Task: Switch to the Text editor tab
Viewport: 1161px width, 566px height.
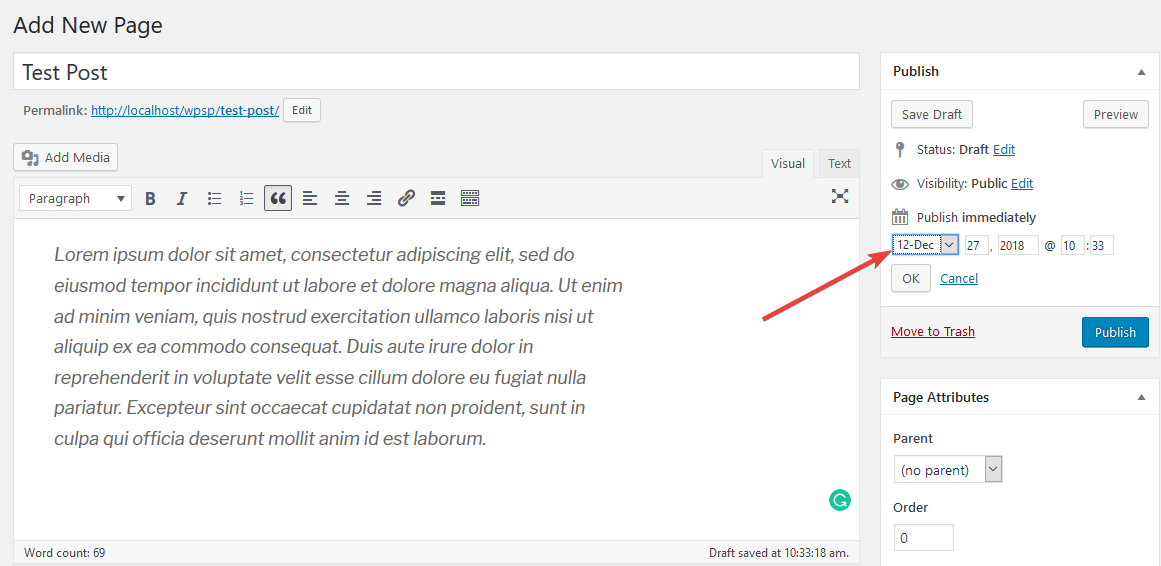Action: tap(840, 164)
